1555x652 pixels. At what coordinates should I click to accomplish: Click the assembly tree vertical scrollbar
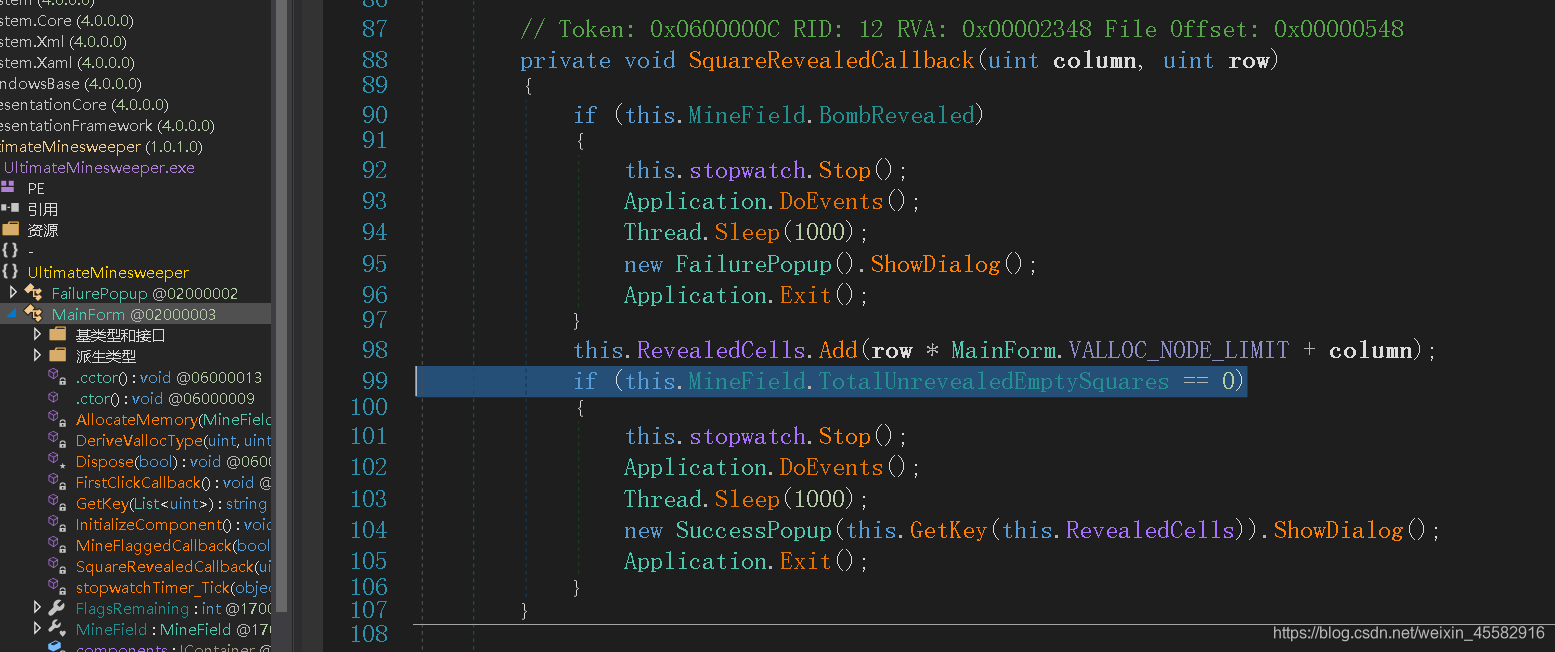(282, 305)
